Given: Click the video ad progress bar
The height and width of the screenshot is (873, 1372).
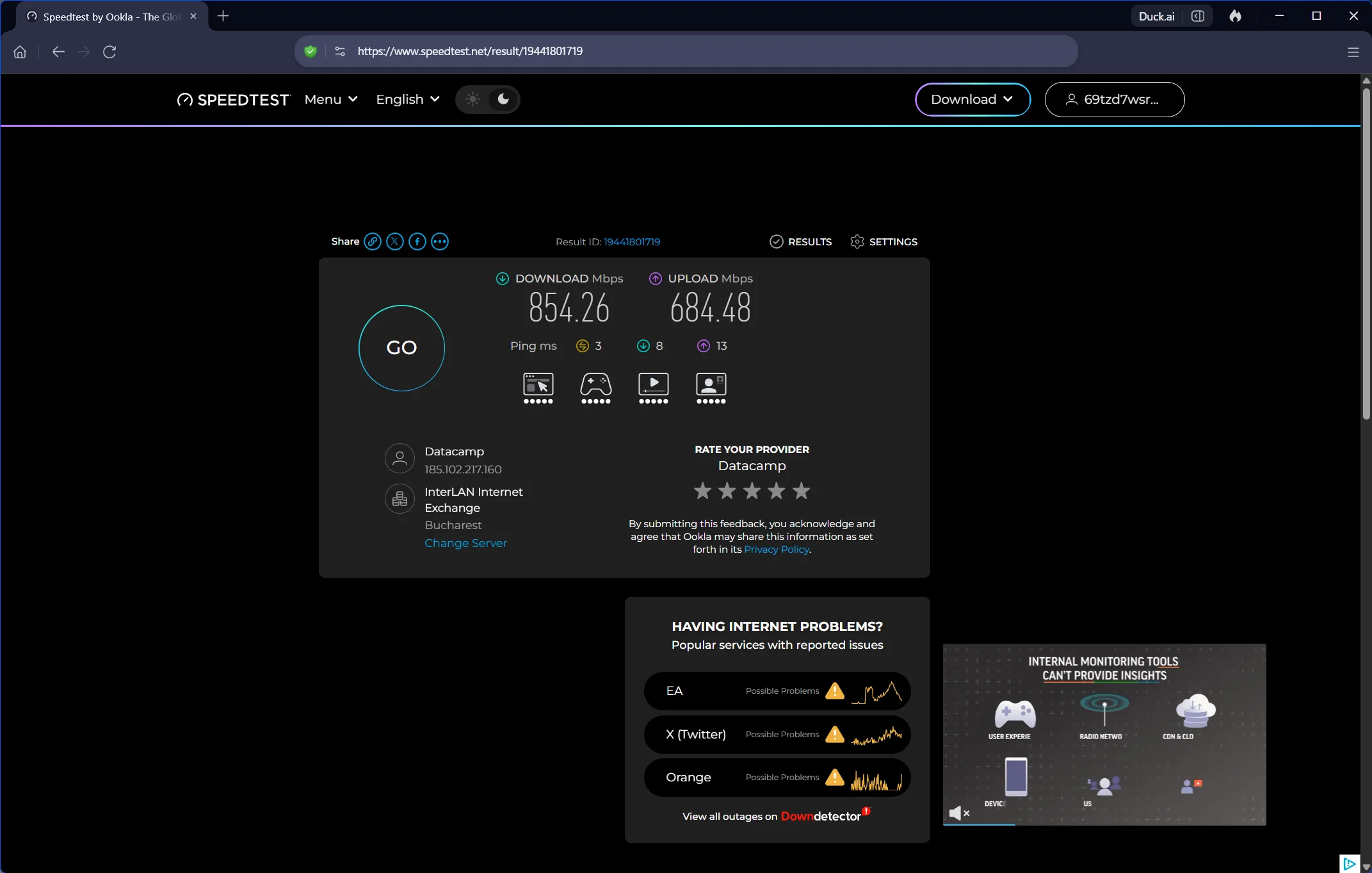Looking at the screenshot, I should (1104, 824).
